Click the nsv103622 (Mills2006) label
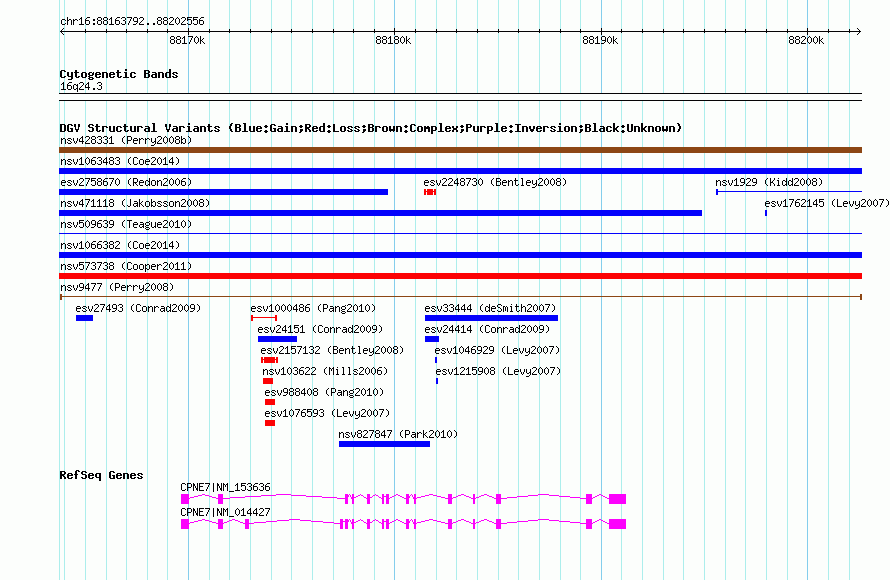The width and height of the screenshot is (890, 580). click(x=325, y=371)
